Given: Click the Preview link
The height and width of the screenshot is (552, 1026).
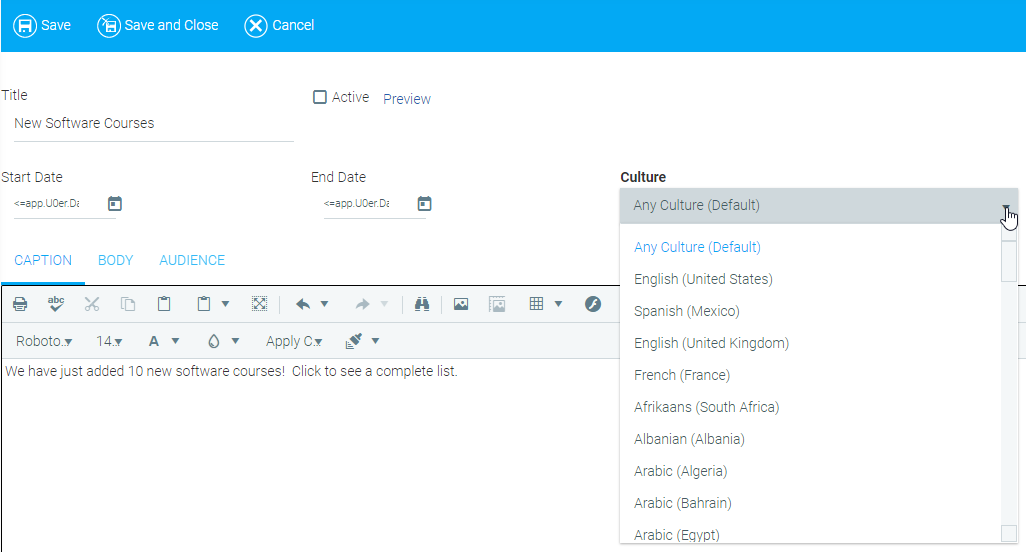Looking at the screenshot, I should click(x=407, y=99).
